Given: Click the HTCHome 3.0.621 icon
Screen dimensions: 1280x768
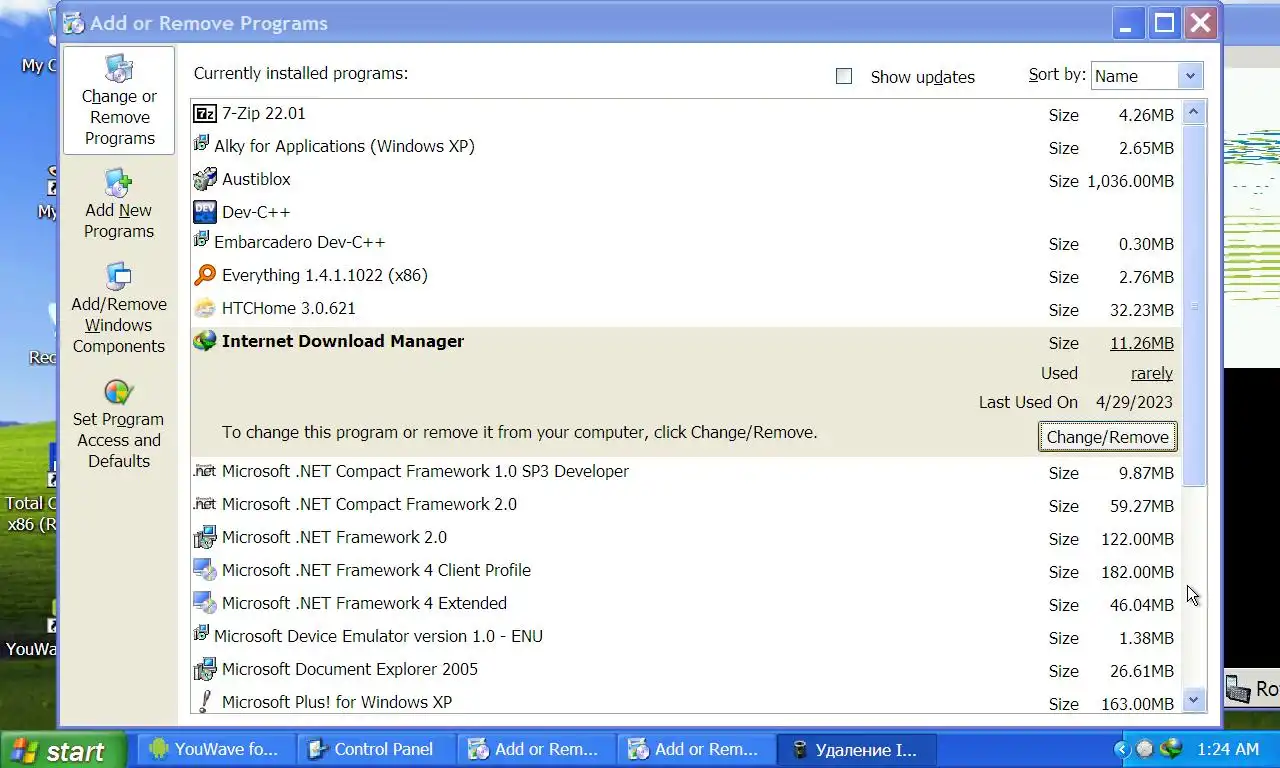Looking at the screenshot, I should click(204, 308).
